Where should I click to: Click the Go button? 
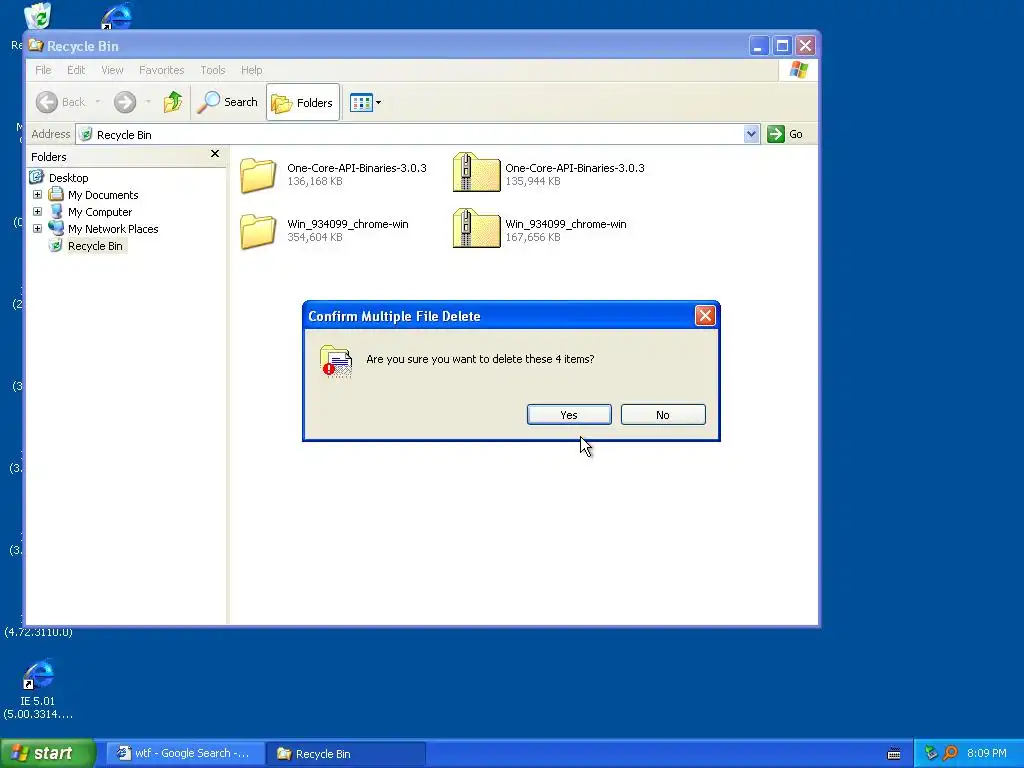(x=786, y=134)
